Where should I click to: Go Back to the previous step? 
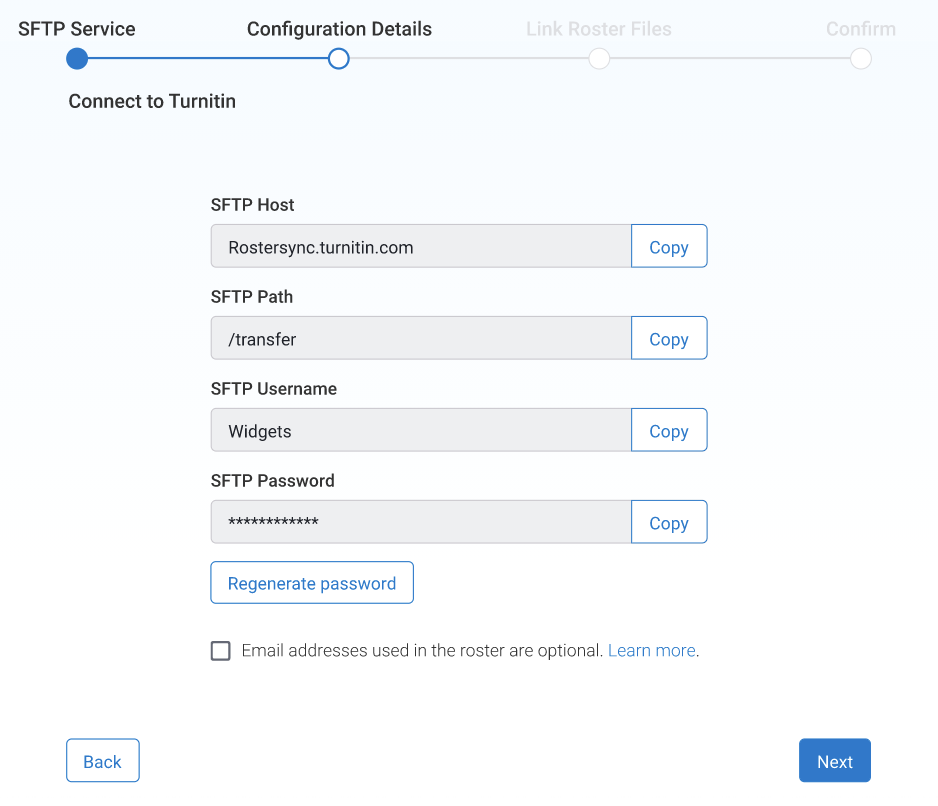(102, 761)
